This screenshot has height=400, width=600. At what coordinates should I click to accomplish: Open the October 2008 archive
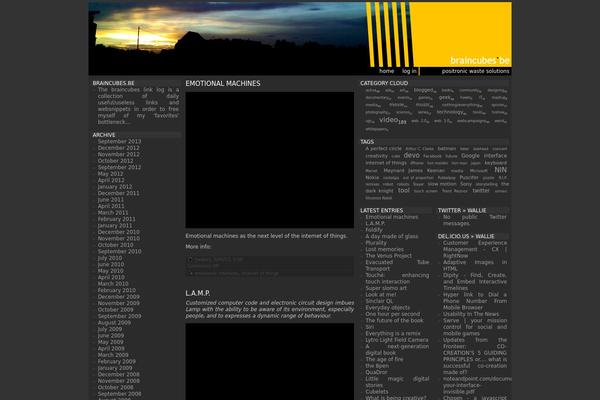tap(116, 387)
